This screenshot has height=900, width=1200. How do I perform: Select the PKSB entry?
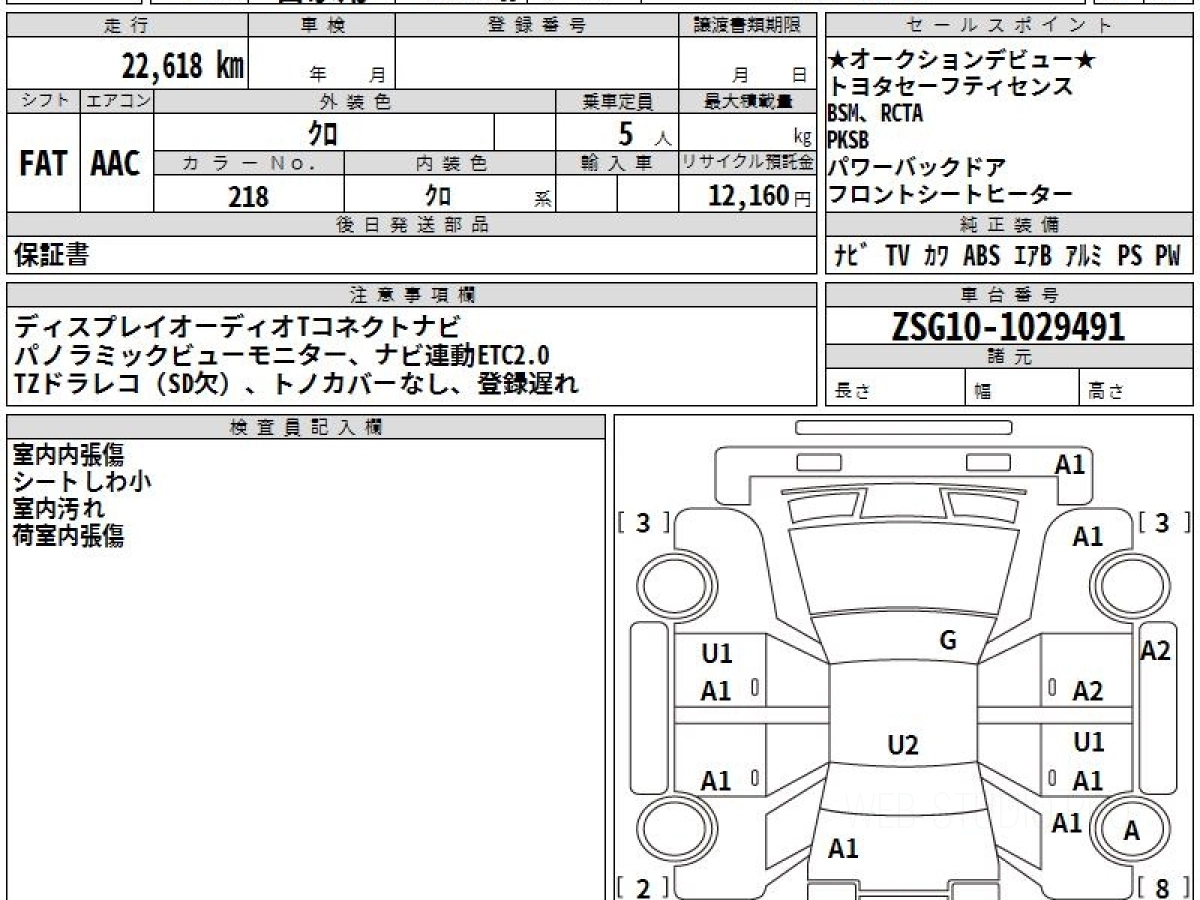(849, 141)
